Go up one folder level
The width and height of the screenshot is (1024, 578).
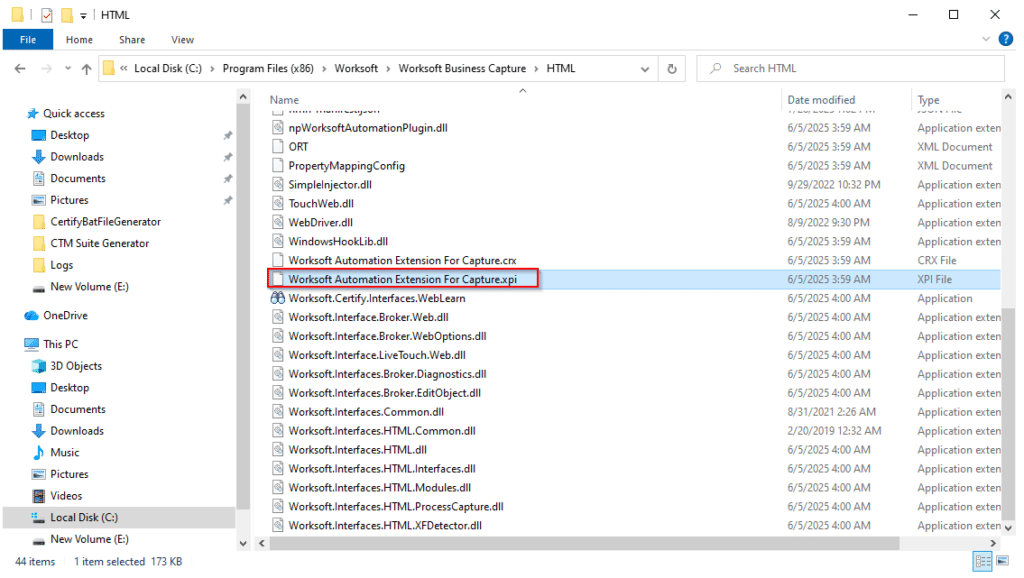coord(86,69)
